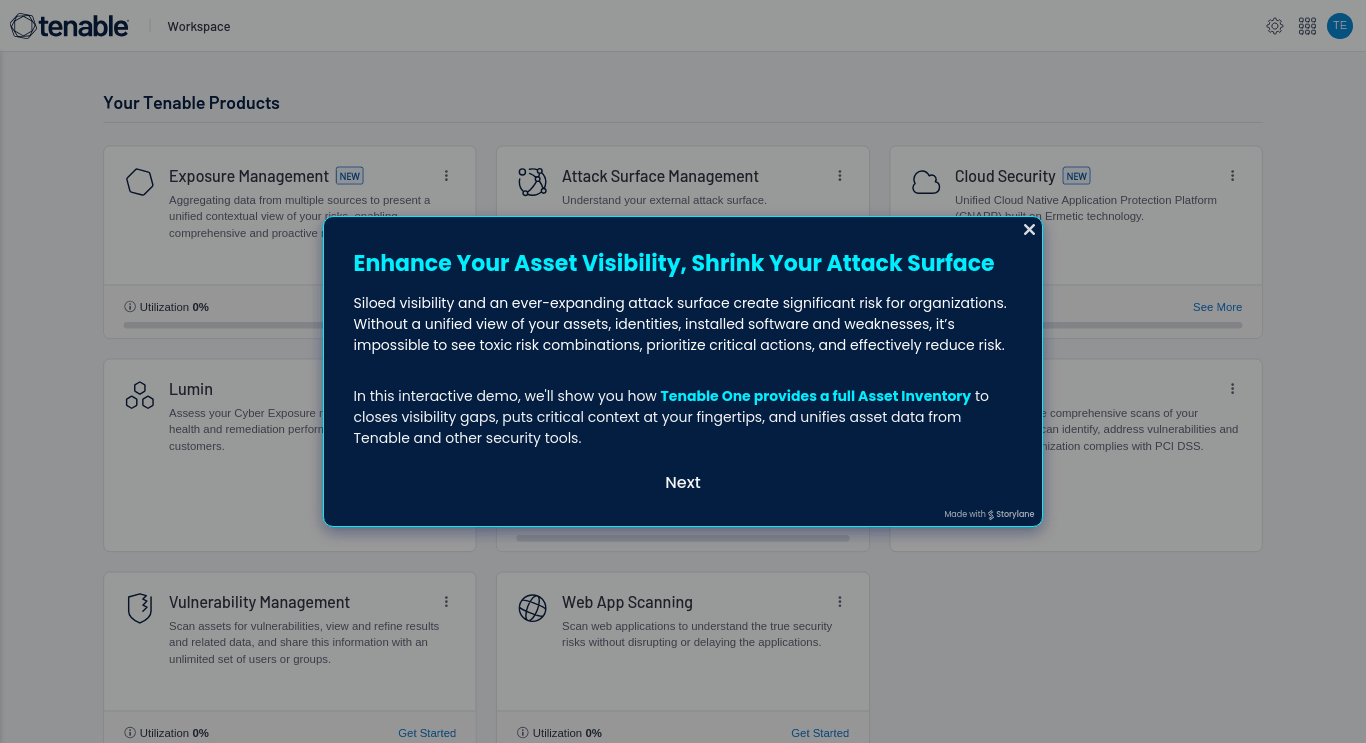Click the Tenable logo
This screenshot has height=743, width=1366.
point(69,25)
